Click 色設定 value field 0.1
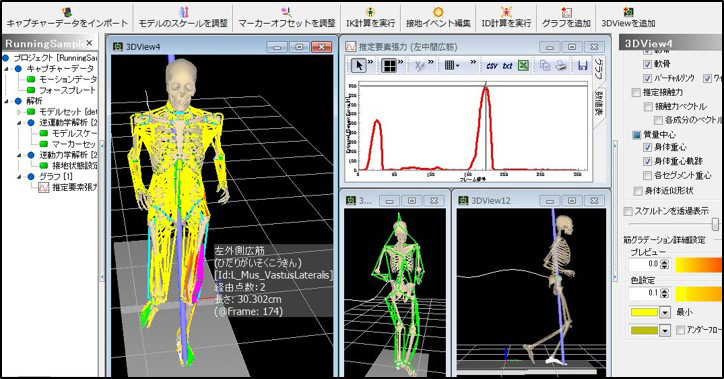 [645, 293]
